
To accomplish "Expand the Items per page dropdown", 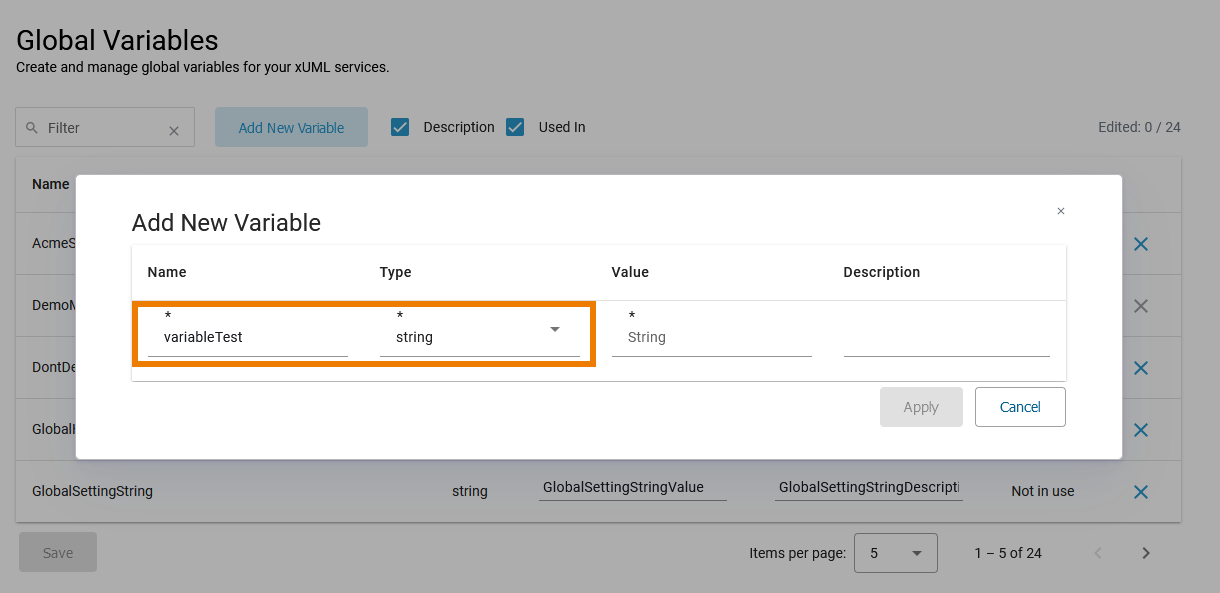I will [895, 553].
